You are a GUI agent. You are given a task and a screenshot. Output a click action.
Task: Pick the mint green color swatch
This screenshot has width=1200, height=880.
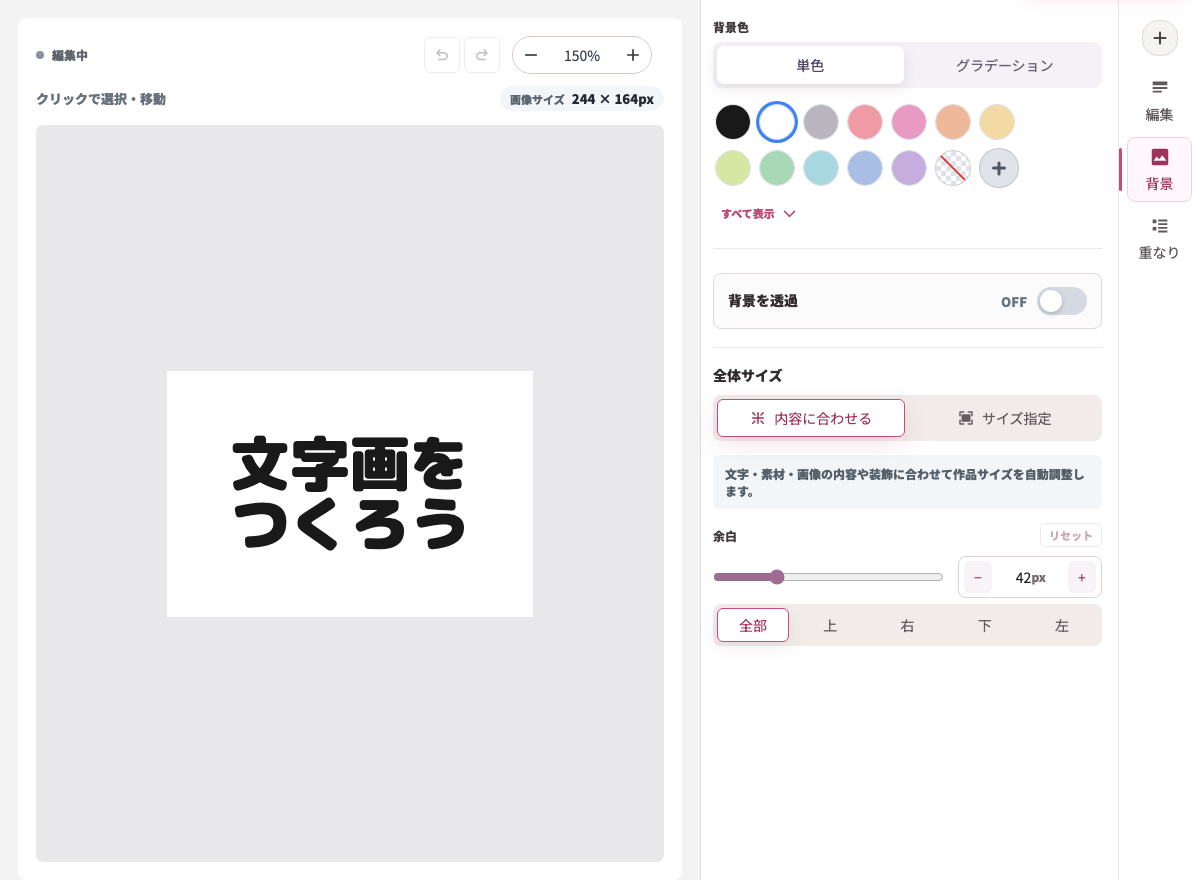(777, 168)
